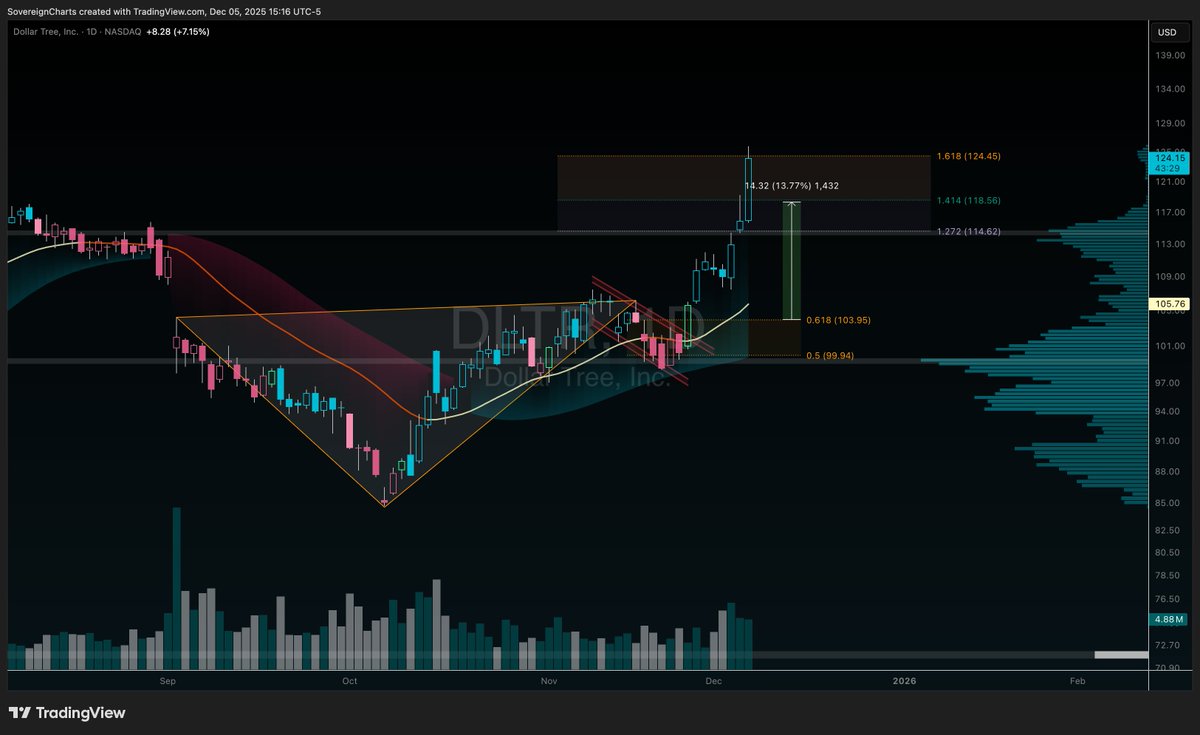Click the Sep label on time axis

pyautogui.click(x=166, y=681)
